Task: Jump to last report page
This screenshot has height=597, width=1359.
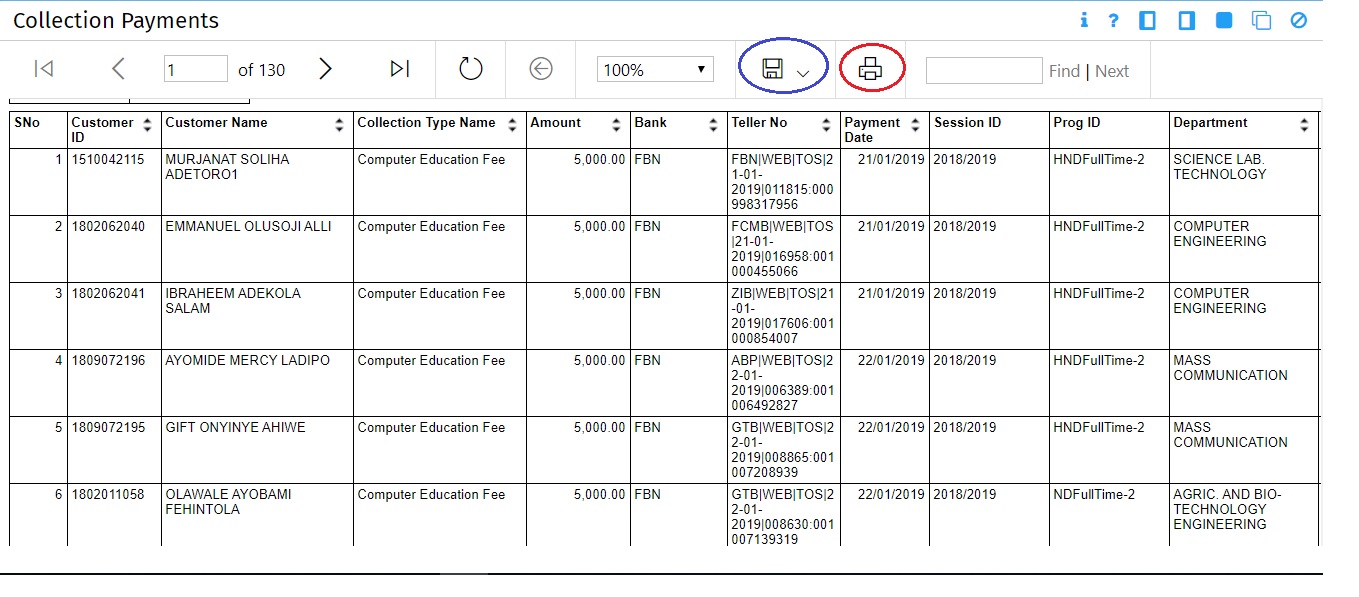Action: tap(400, 69)
